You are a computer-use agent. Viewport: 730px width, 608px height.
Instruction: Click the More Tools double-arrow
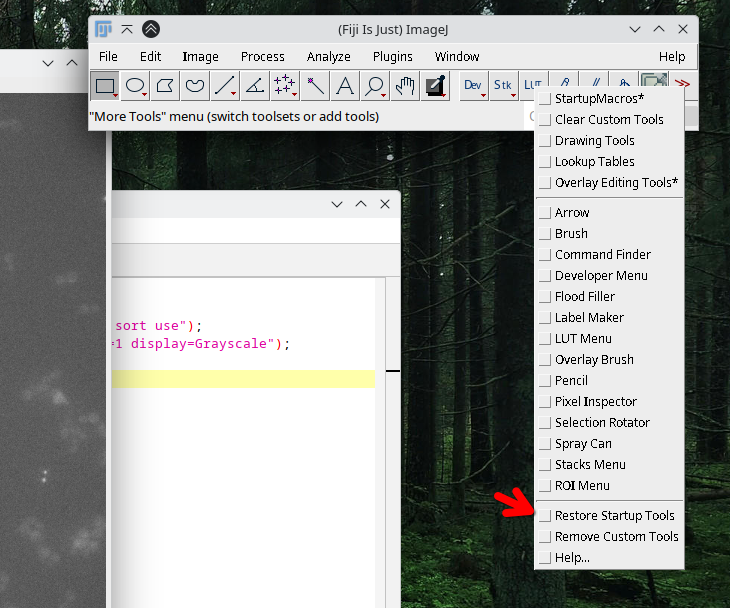[683, 86]
